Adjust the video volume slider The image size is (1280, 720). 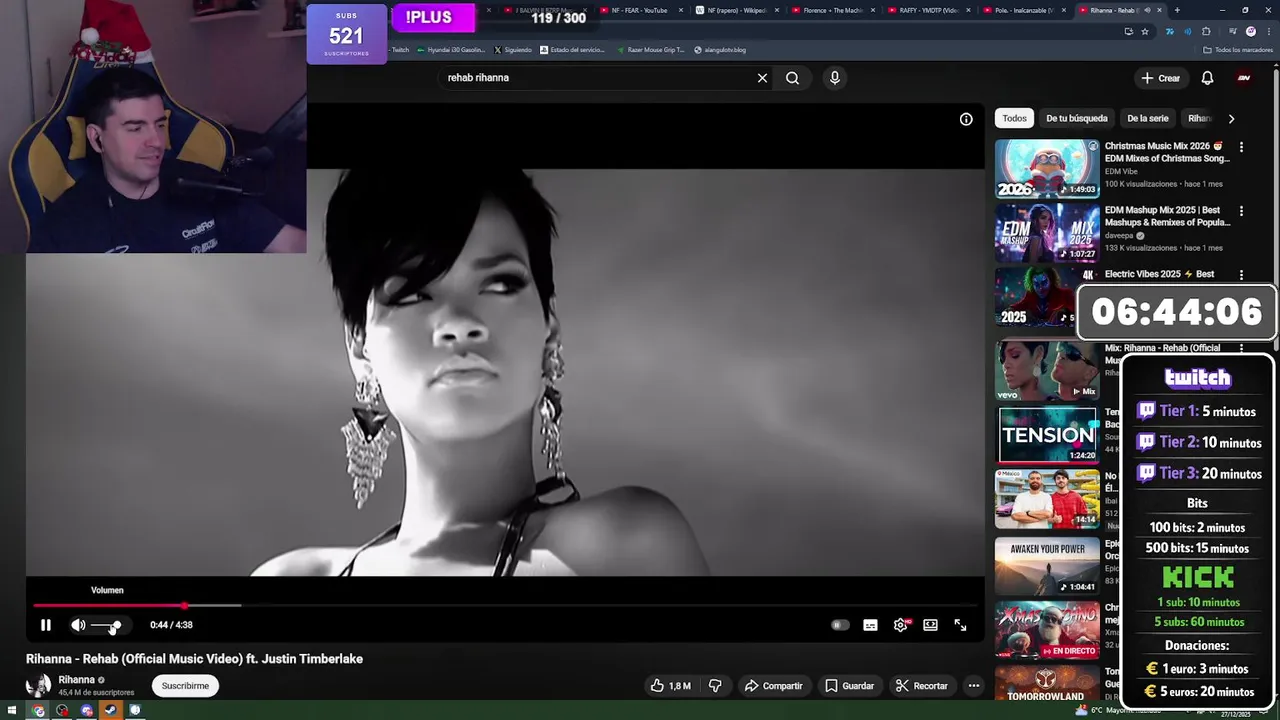pyautogui.click(x=106, y=626)
